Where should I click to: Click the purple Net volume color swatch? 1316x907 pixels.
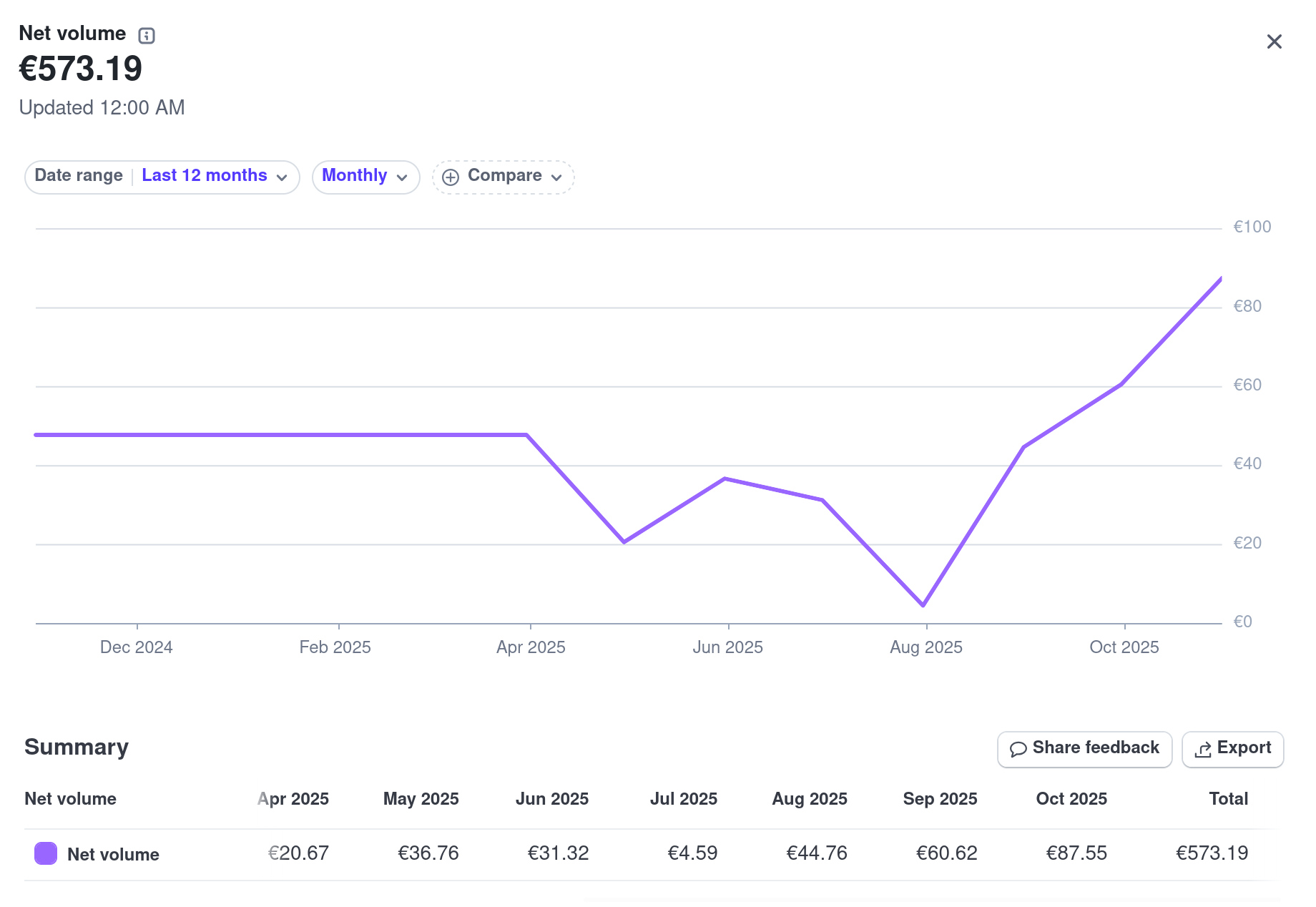[46, 853]
